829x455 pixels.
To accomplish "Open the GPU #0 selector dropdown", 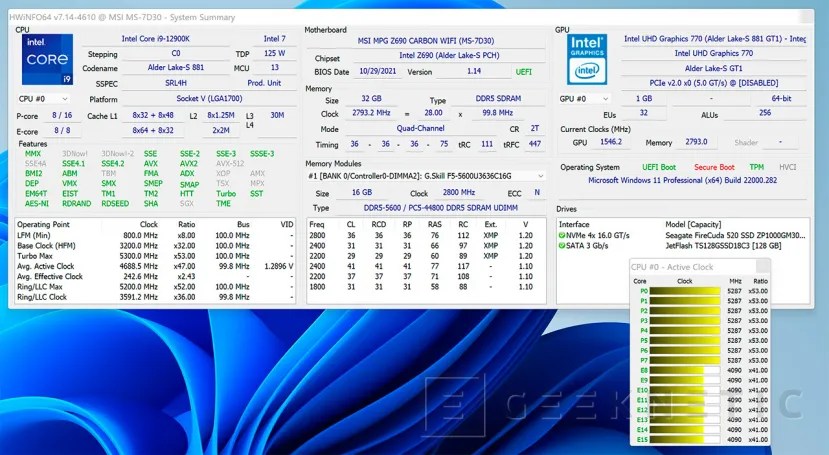I will pos(584,99).
